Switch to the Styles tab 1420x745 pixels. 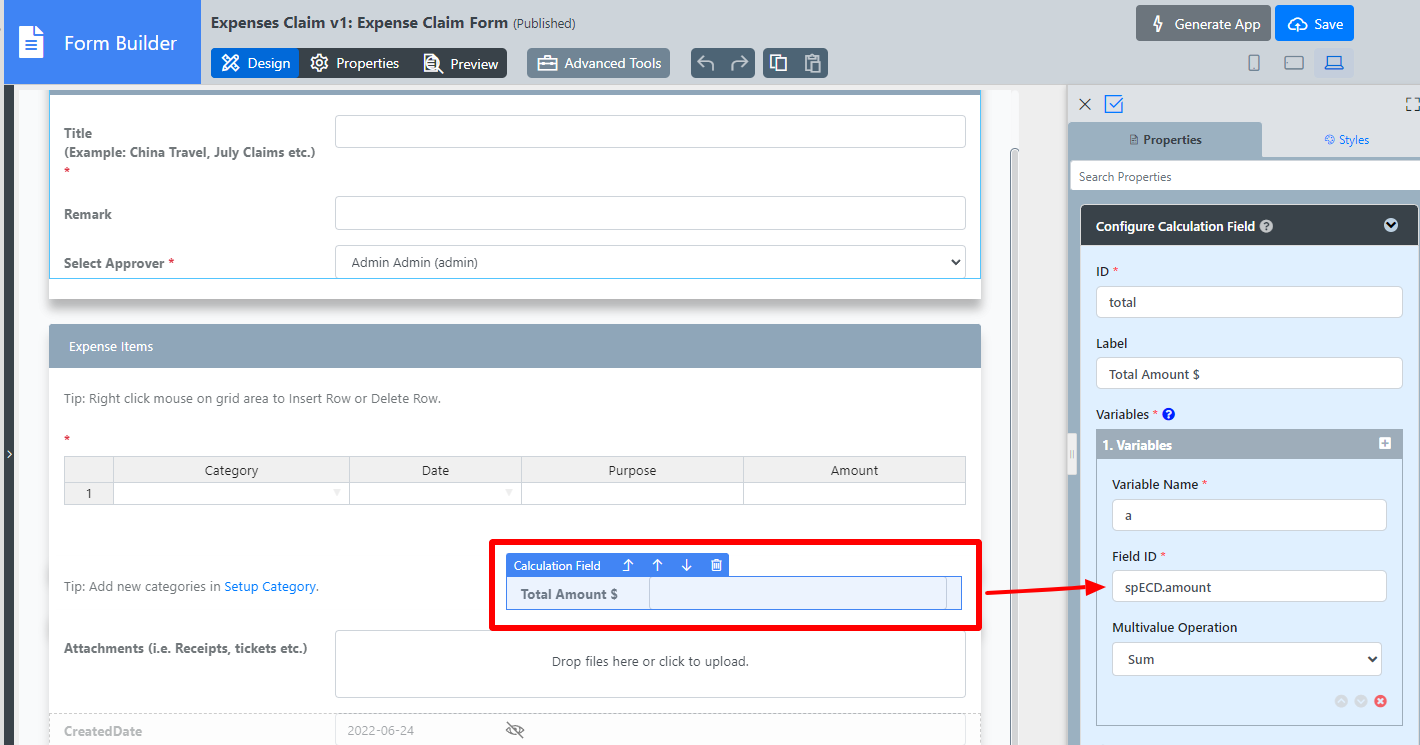click(x=1346, y=140)
